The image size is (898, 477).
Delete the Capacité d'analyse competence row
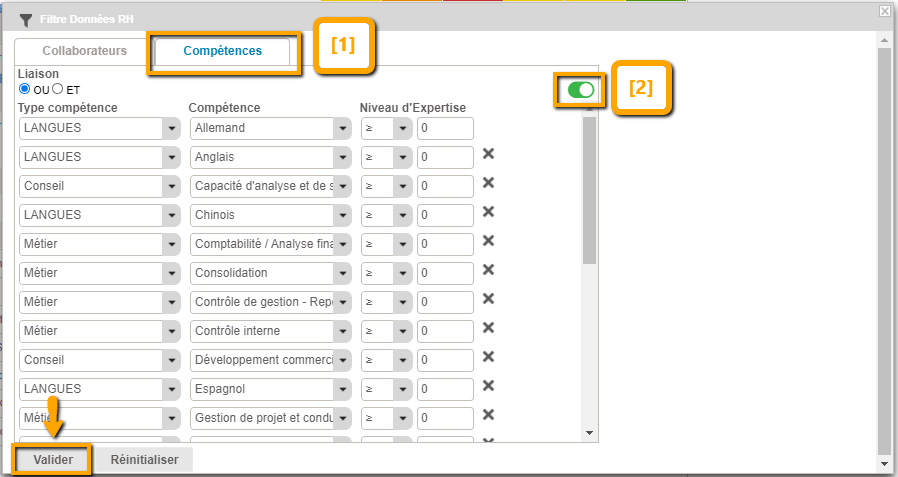(x=488, y=183)
